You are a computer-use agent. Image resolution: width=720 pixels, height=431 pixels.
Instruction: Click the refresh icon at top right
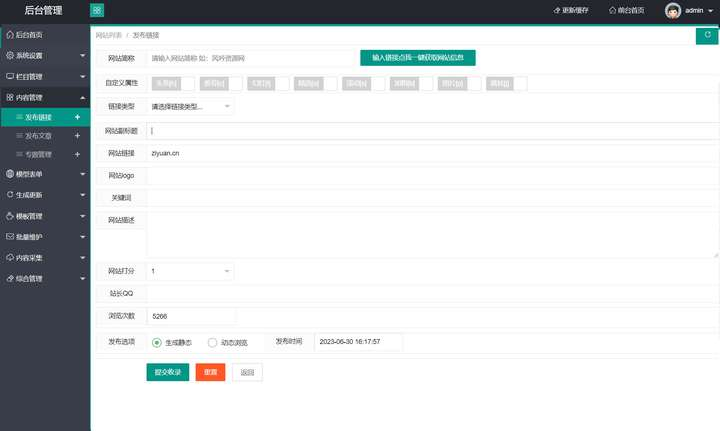[707, 35]
